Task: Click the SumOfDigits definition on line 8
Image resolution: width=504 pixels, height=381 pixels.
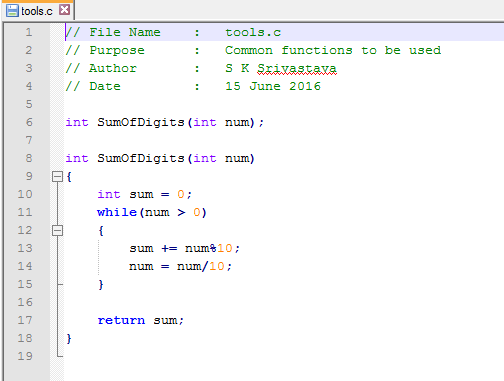Action: click(160, 158)
